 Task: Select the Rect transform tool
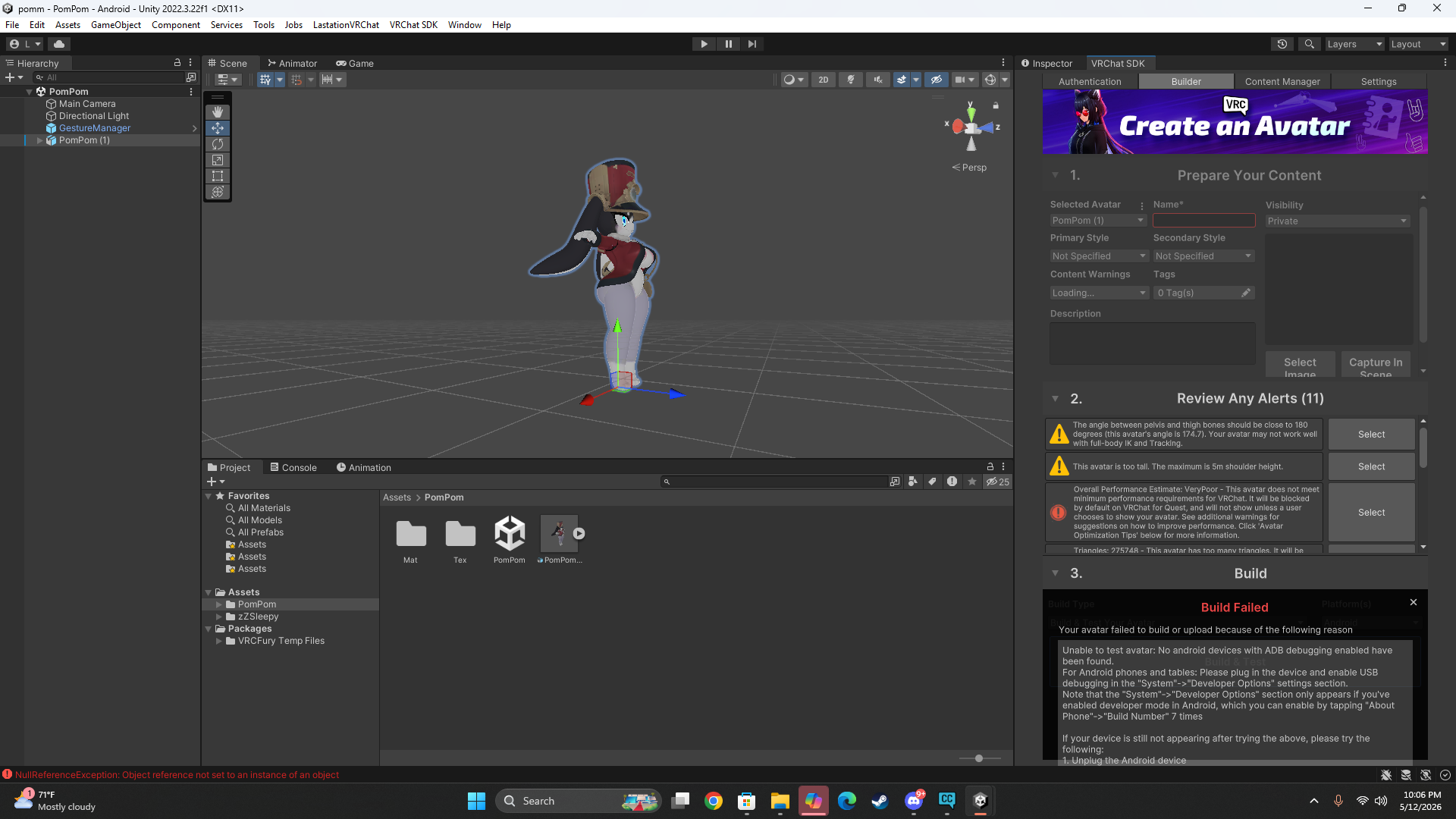pos(218,176)
